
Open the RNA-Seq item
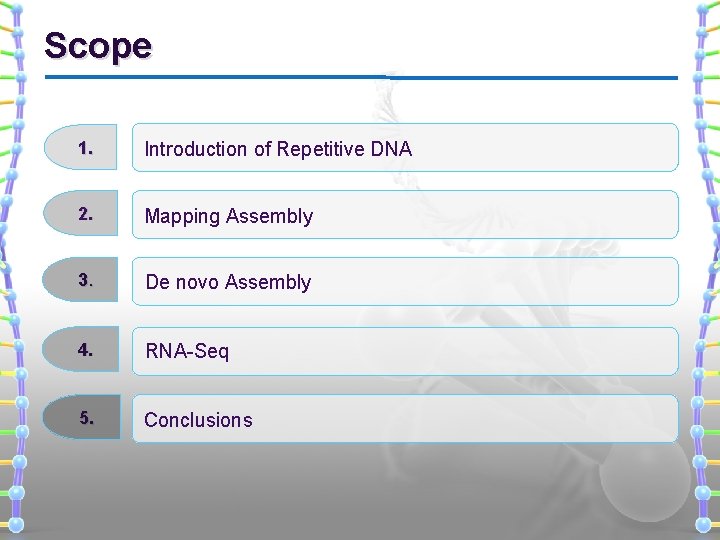click(x=187, y=351)
